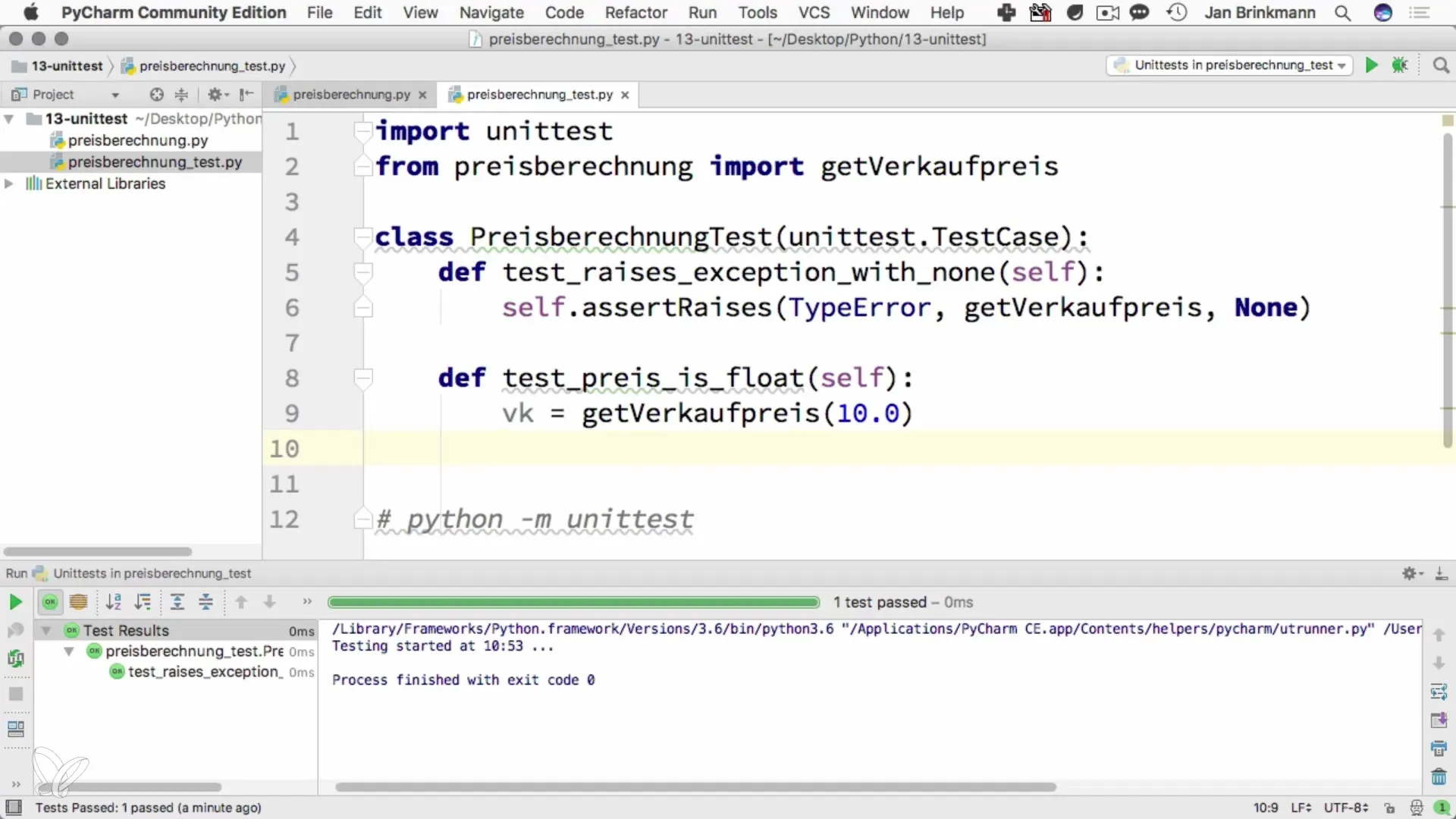The image size is (1456, 819).
Task: Toggle auto-test rerun icon
Action: [x=15, y=658]
